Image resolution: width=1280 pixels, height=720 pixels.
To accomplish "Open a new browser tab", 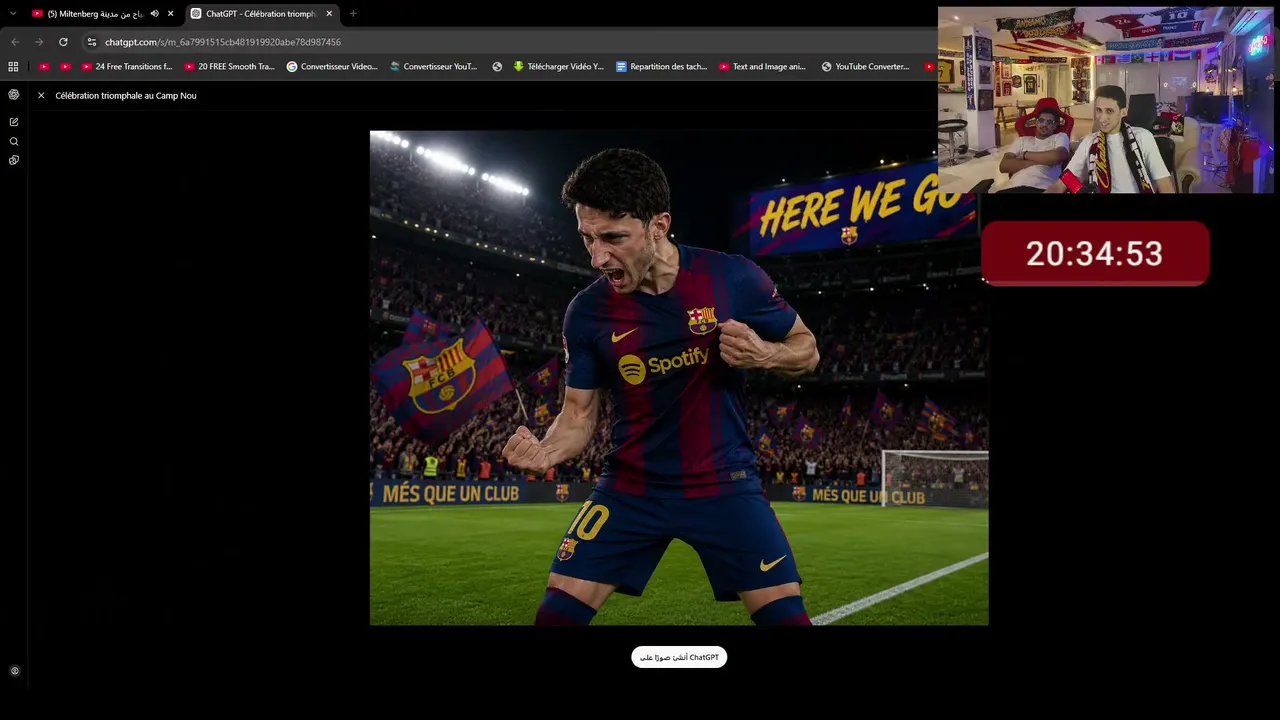I will pos(353,14).
